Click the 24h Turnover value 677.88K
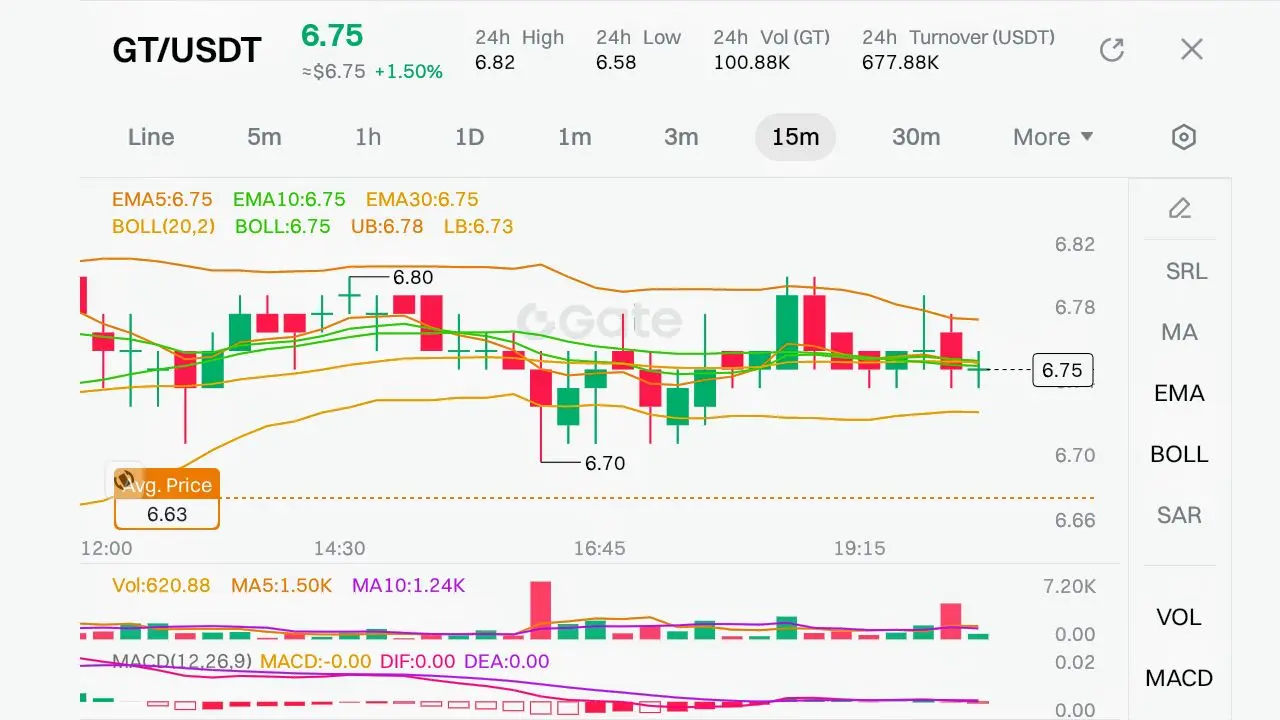This screenshot has height=720, width=1280. 900,62
